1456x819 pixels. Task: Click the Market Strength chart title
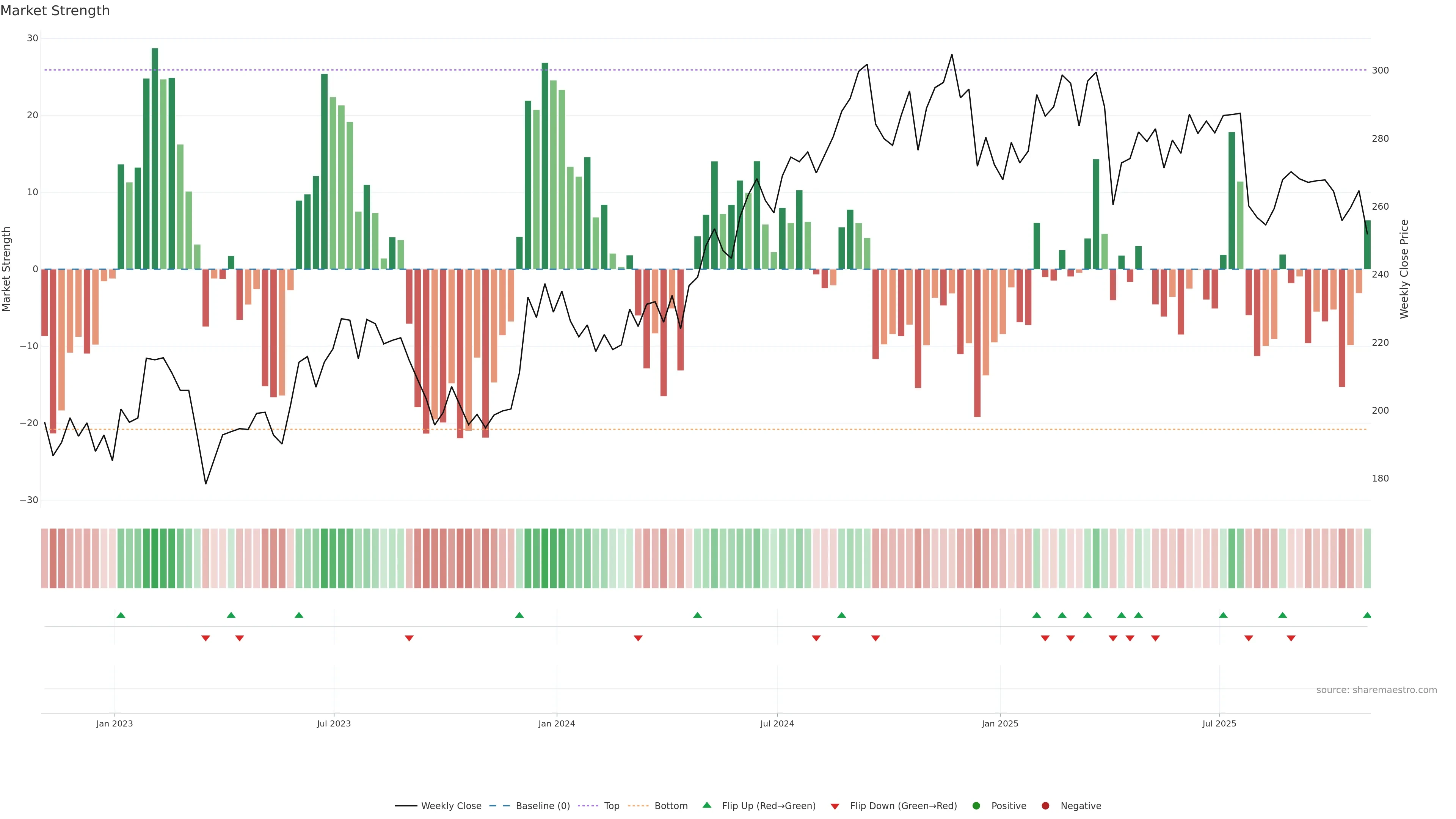click(x=55, y=11)
